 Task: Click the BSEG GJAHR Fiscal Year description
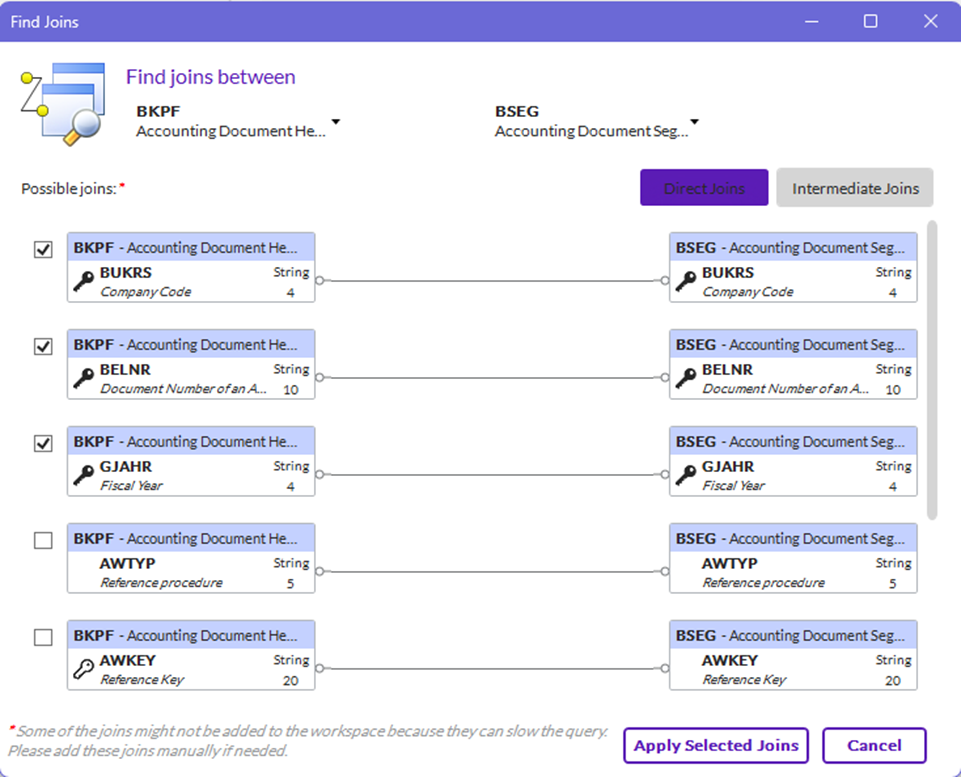733,486
